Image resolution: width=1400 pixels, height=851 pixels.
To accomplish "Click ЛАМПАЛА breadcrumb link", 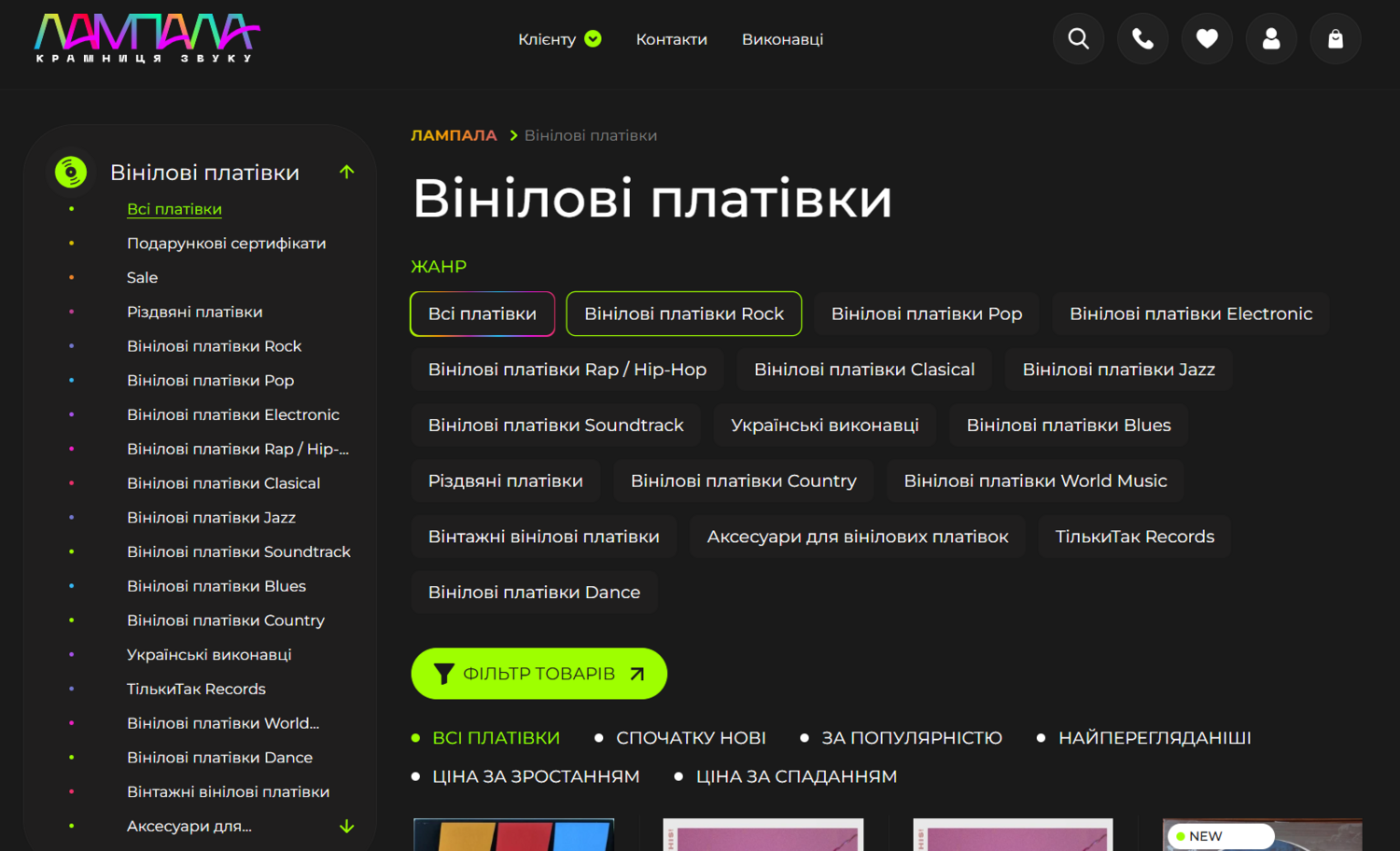I will coord(454,135).
